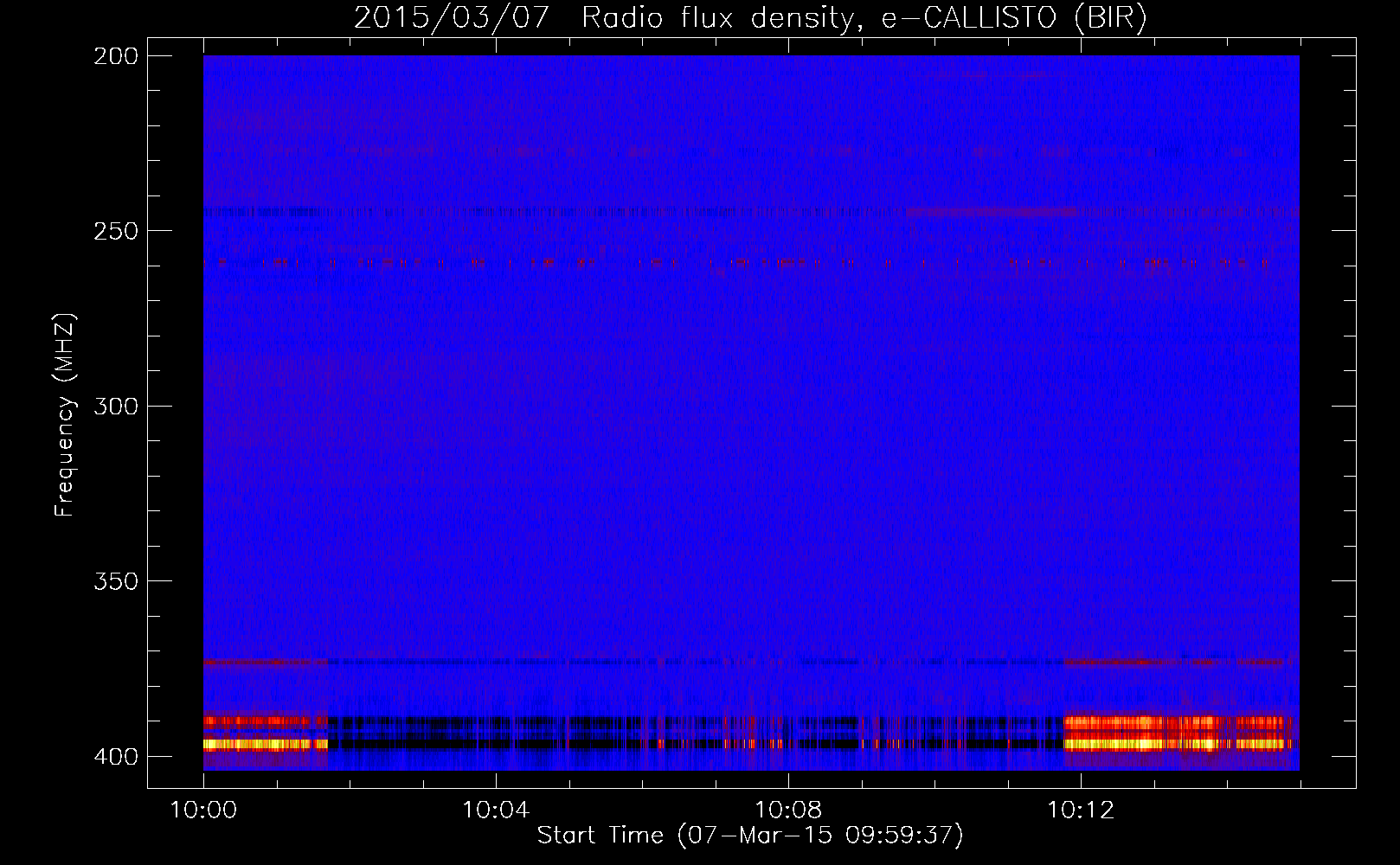The image size is (1400, 865).
Task: Click the '10:00' time tick label
Action: tap(203, 811)
